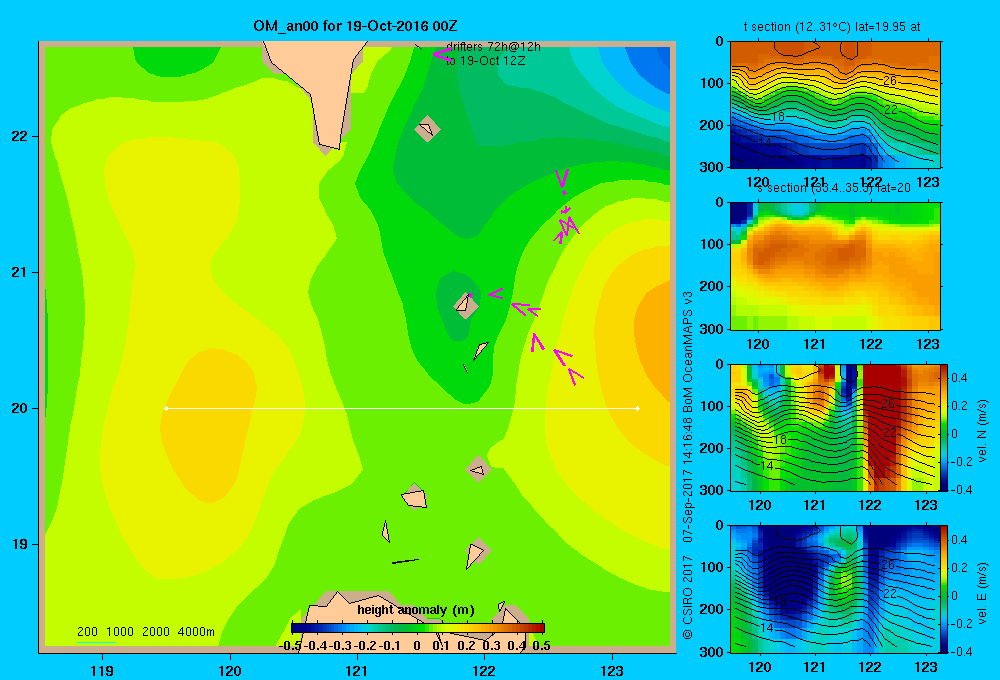This screenshot has width=1000, height=680.
Task: Click the "4000m" depth contour legend entry
Action: [x=196, y=632]
